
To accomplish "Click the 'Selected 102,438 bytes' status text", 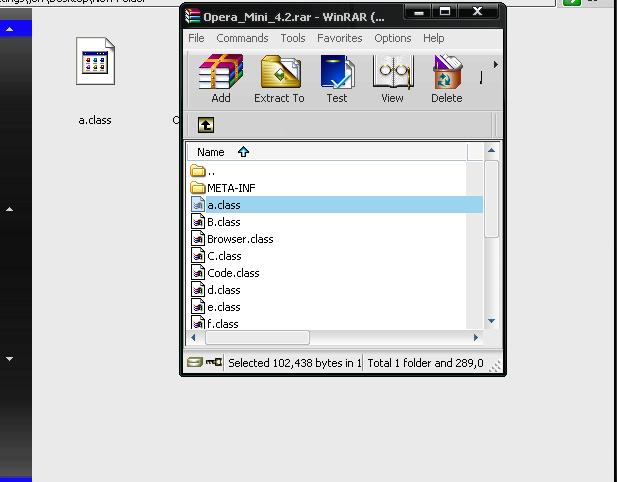I will [x=294, y=362].
